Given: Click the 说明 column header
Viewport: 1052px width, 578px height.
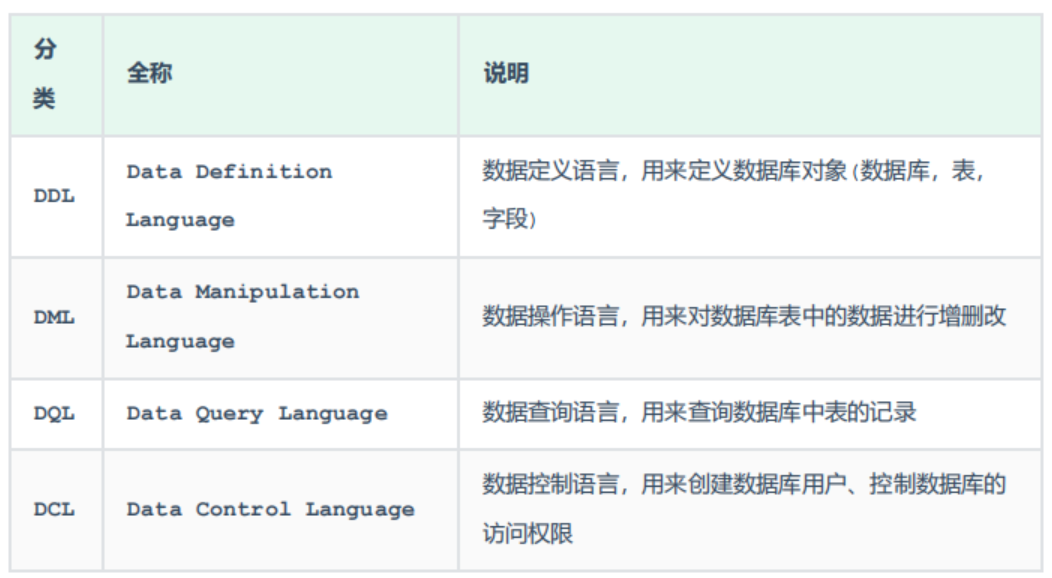Looking at the screenshot, I should [x=506, y=73].
